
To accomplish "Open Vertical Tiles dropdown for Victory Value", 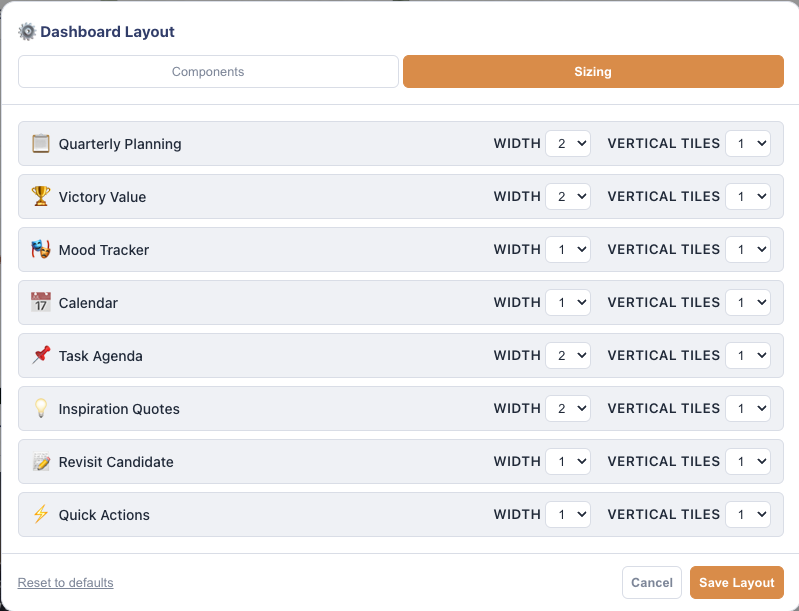I will click(x=748, y=197).
